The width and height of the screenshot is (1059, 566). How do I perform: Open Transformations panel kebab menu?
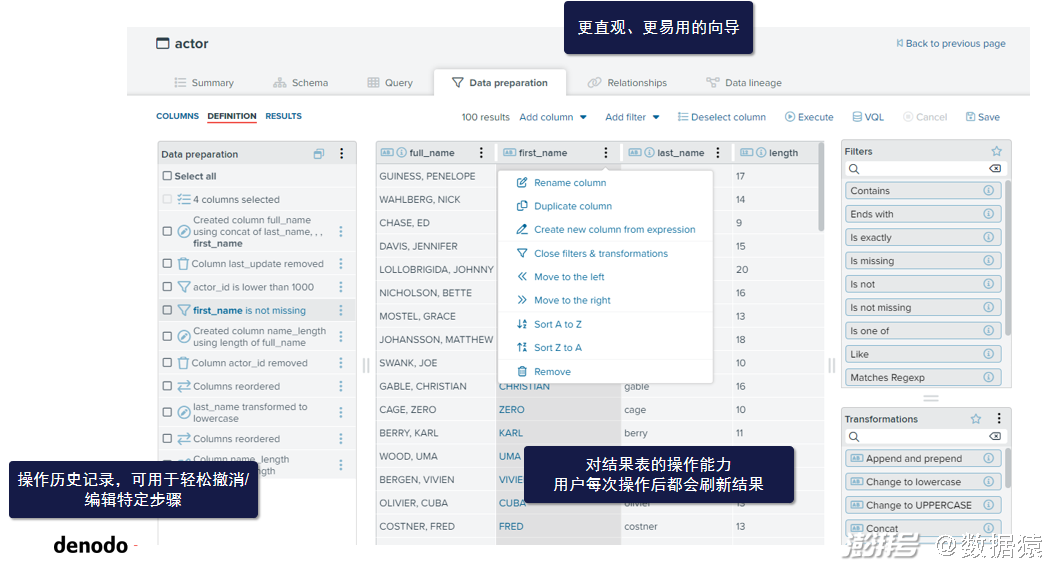[x=997, y=419]
